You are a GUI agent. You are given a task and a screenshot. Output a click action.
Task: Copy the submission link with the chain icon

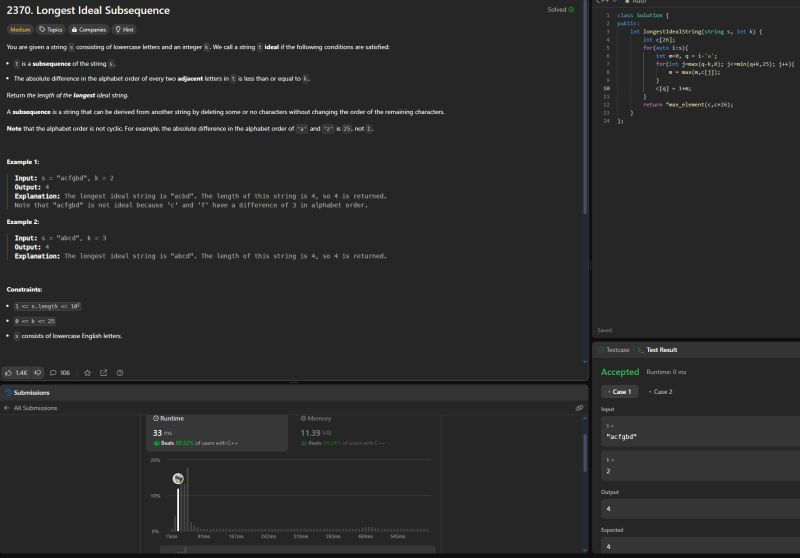coord(579,408)
